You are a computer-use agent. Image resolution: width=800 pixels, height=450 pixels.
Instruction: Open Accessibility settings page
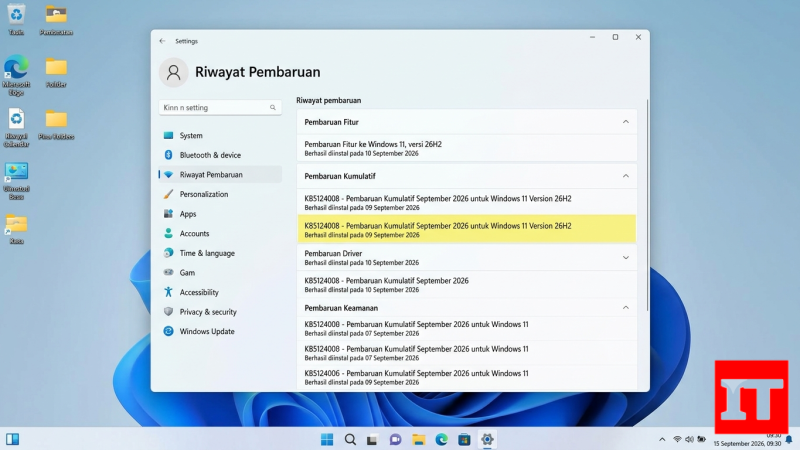click(220, 292)
